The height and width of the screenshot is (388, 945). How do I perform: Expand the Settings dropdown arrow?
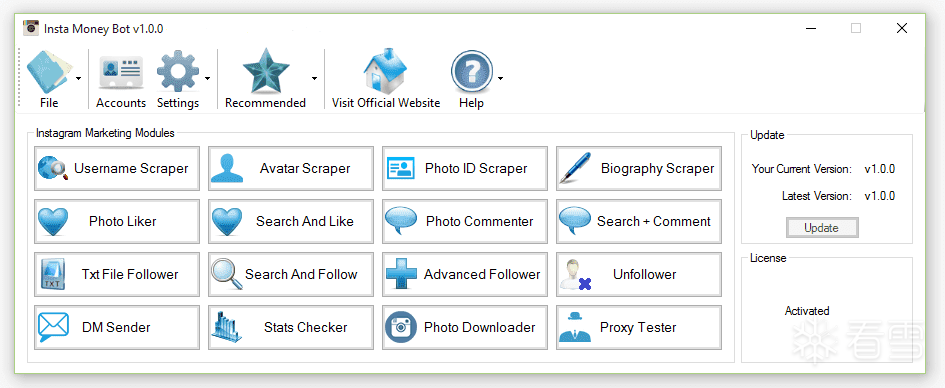207,78
